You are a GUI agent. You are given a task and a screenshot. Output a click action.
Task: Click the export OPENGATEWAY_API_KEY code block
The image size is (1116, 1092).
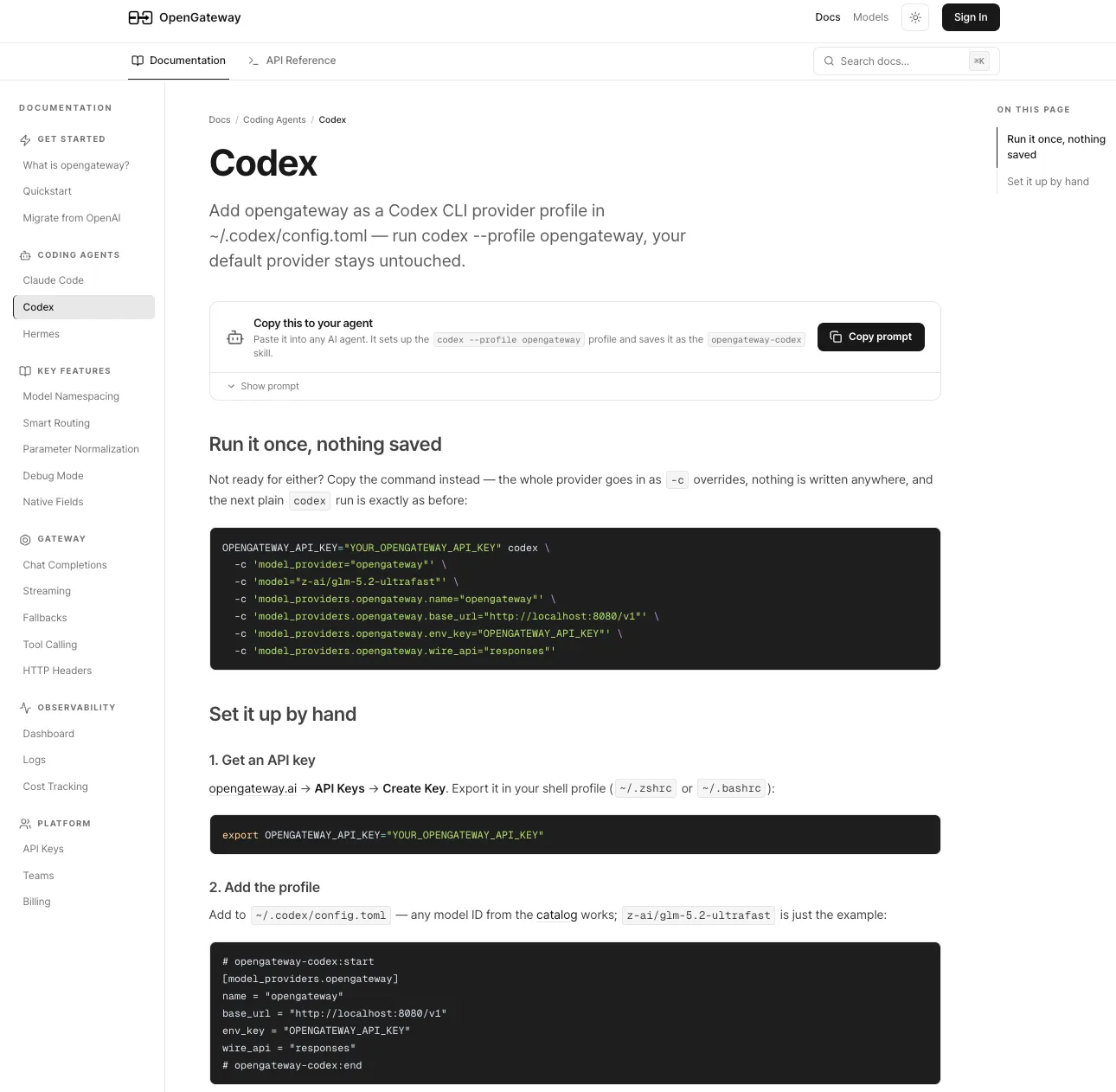point(574,835)
